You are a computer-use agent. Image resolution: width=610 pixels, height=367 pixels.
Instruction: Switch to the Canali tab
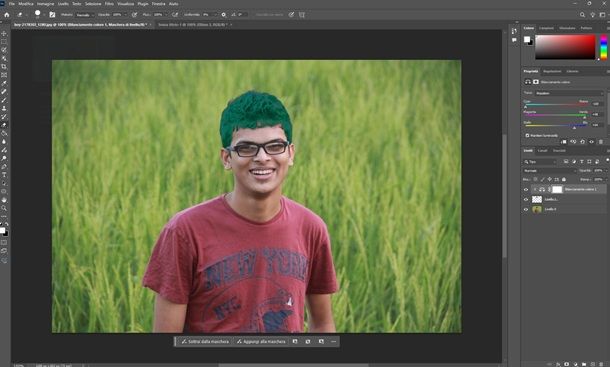coord(543,151)
